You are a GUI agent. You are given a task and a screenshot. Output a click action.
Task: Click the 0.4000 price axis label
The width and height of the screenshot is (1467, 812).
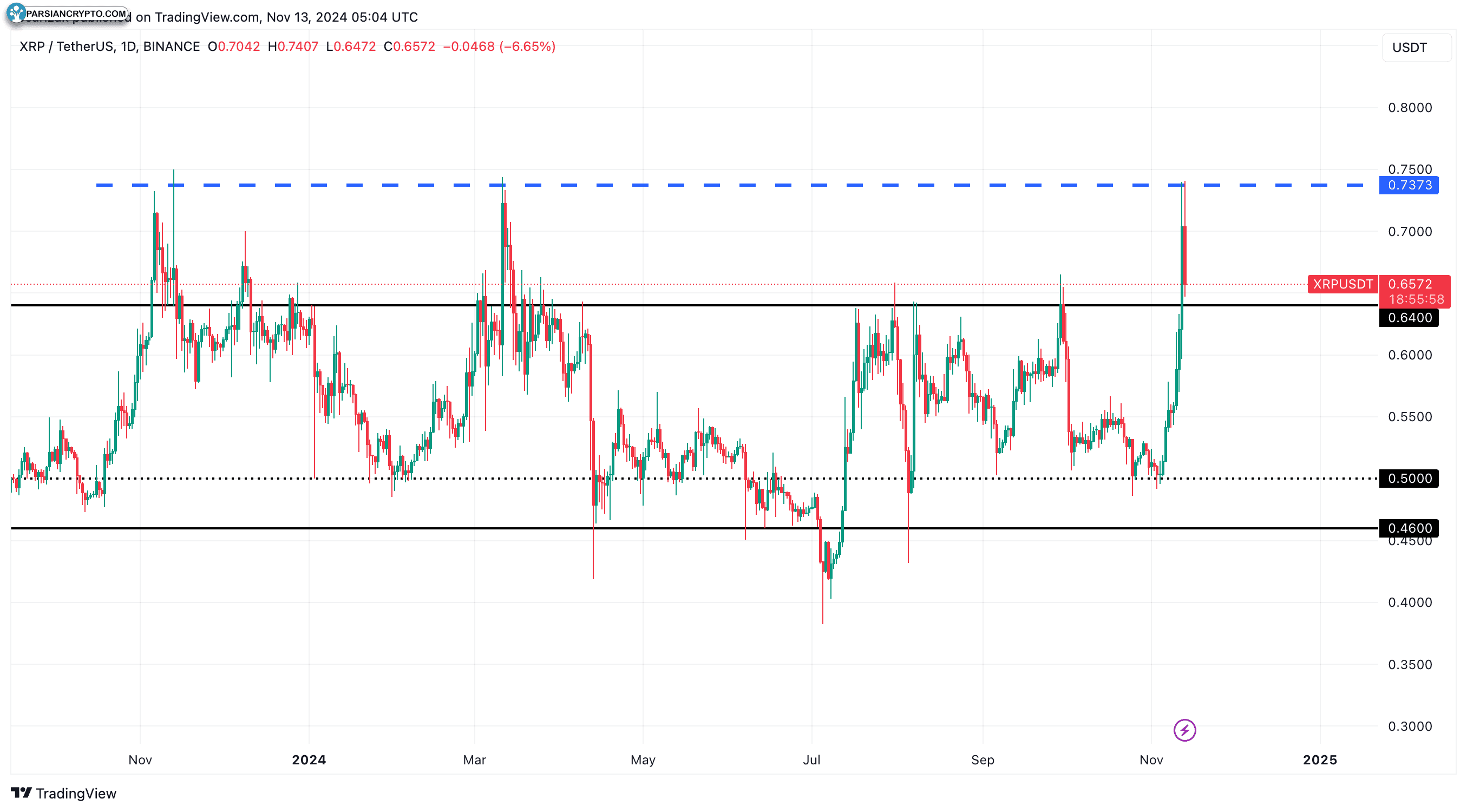(x=1410, y=603)
